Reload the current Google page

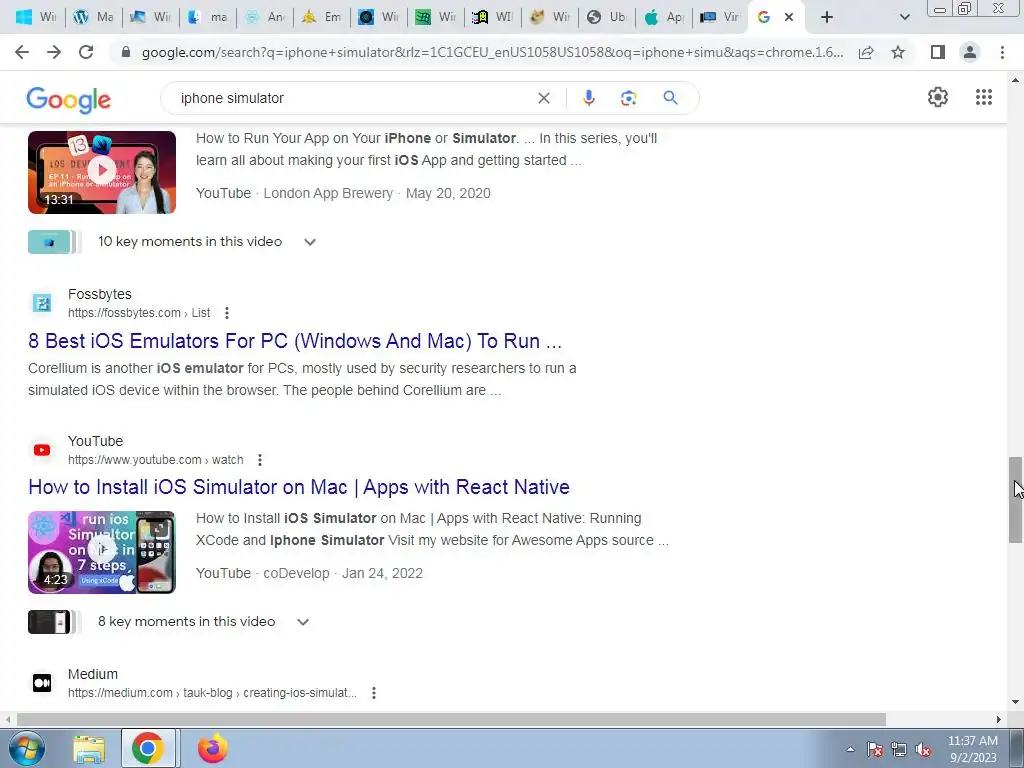[x=86, y=52]
